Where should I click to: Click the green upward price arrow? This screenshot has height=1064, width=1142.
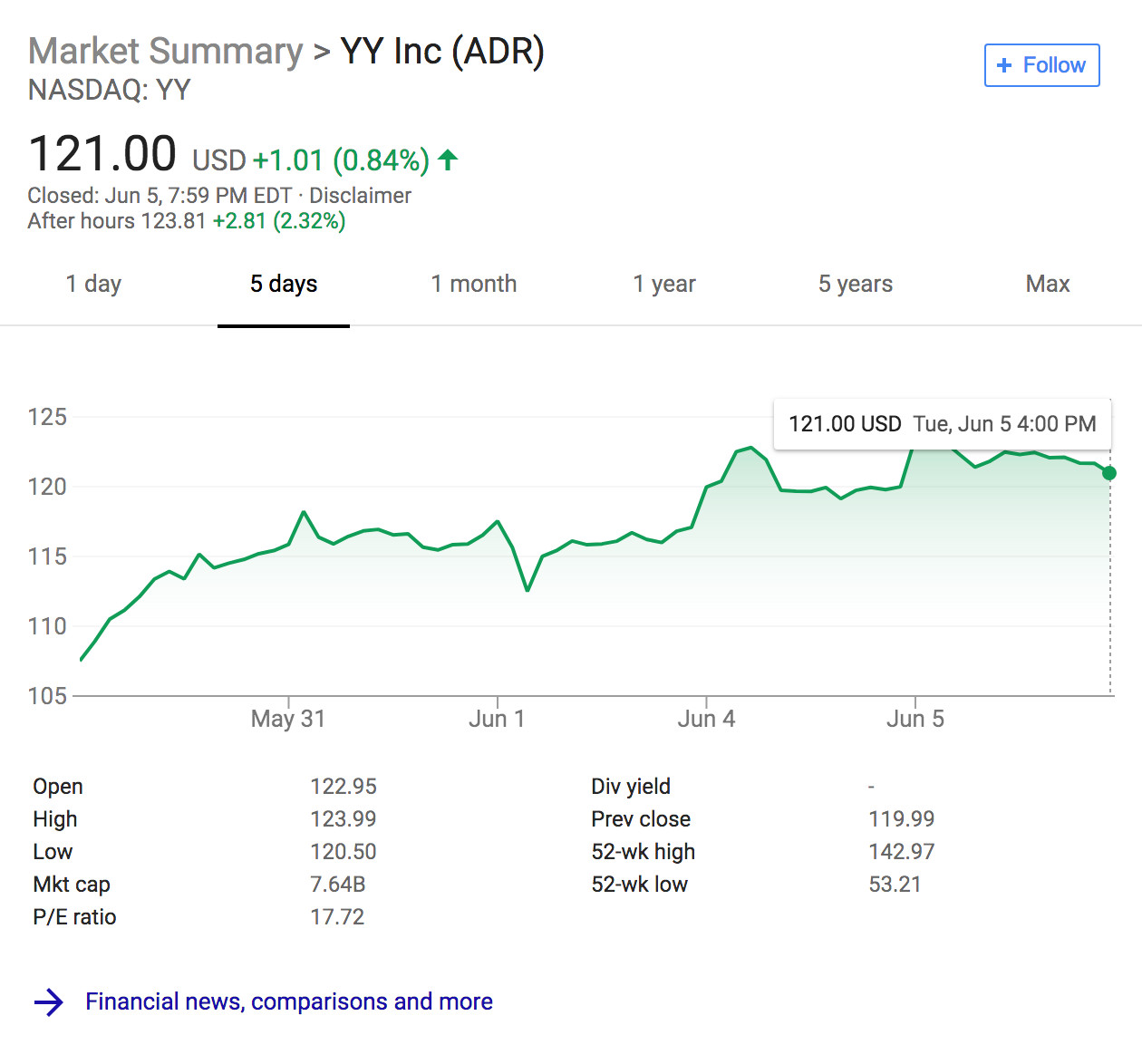pos(447,160)
